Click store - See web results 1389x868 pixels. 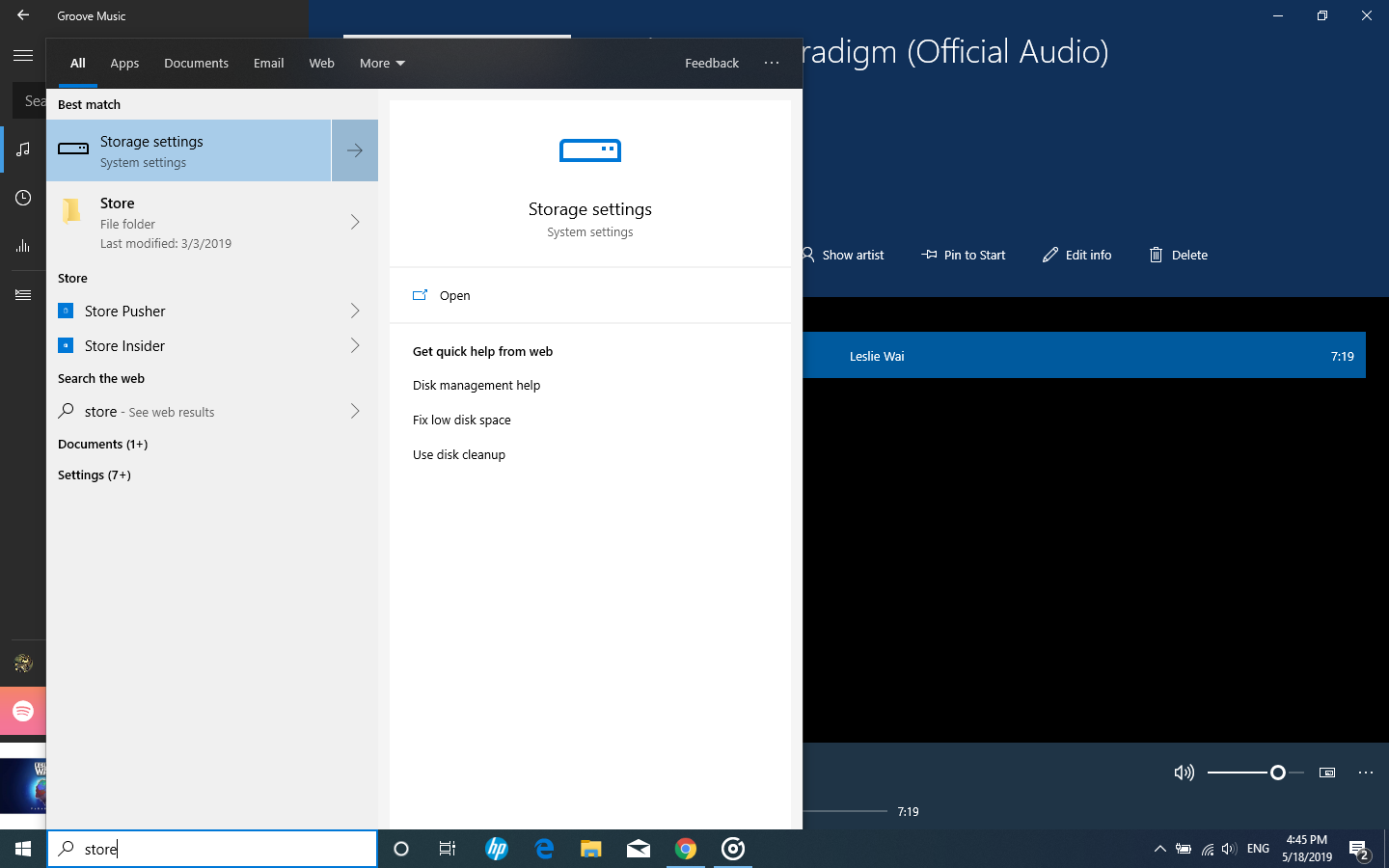(x=189, y=411)
